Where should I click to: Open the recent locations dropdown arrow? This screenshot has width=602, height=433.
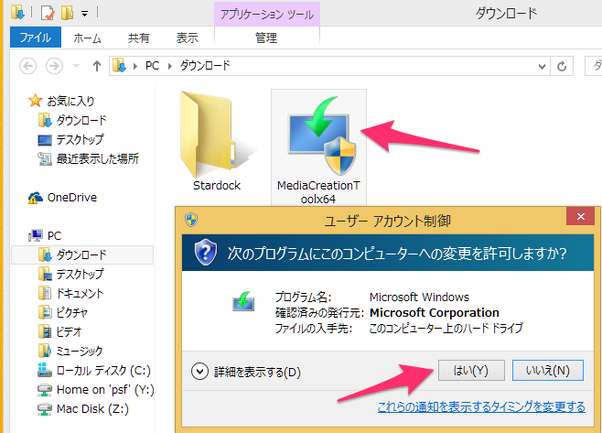pos(76,66)
